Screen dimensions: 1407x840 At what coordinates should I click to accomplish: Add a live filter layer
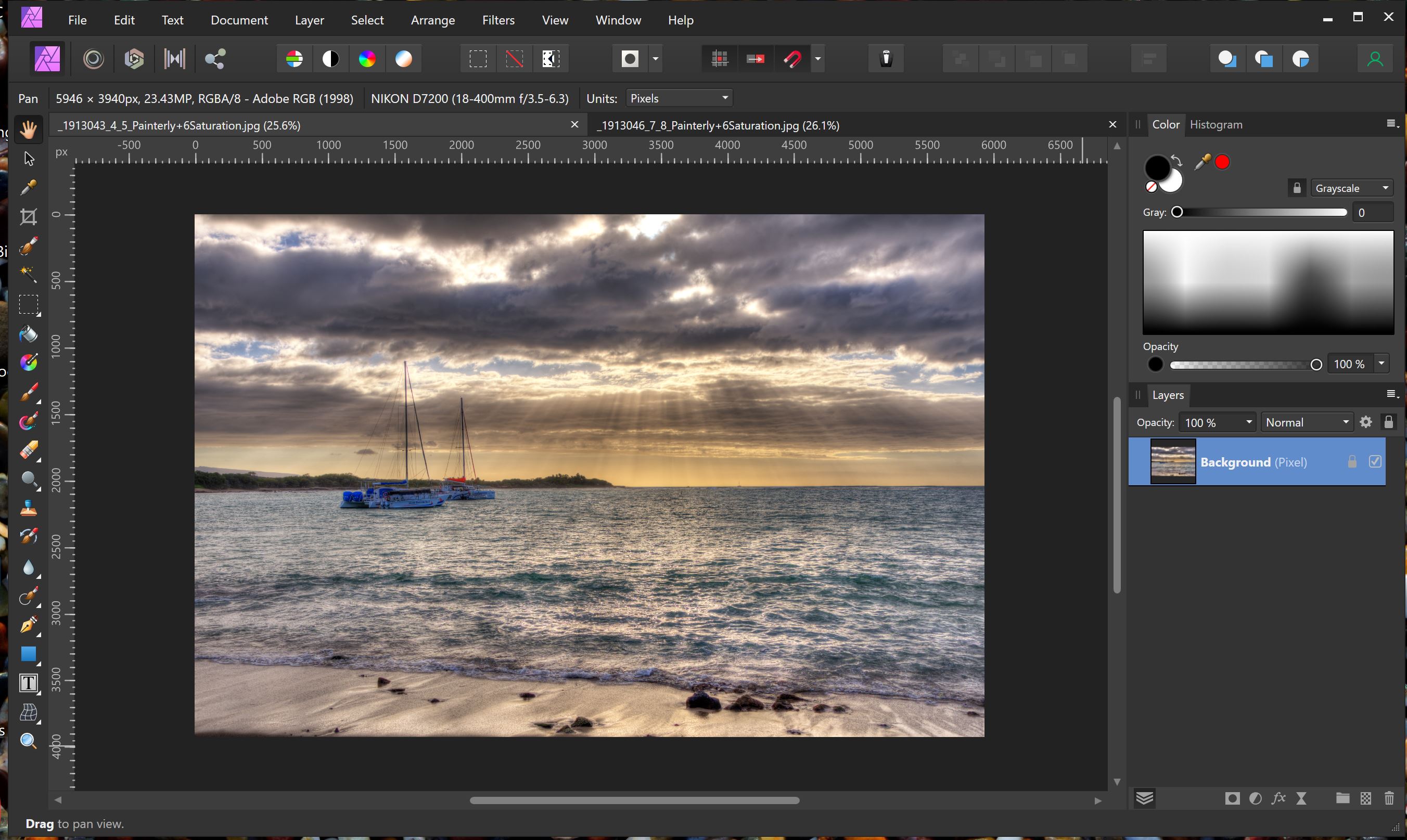[x=1301, y=799]
